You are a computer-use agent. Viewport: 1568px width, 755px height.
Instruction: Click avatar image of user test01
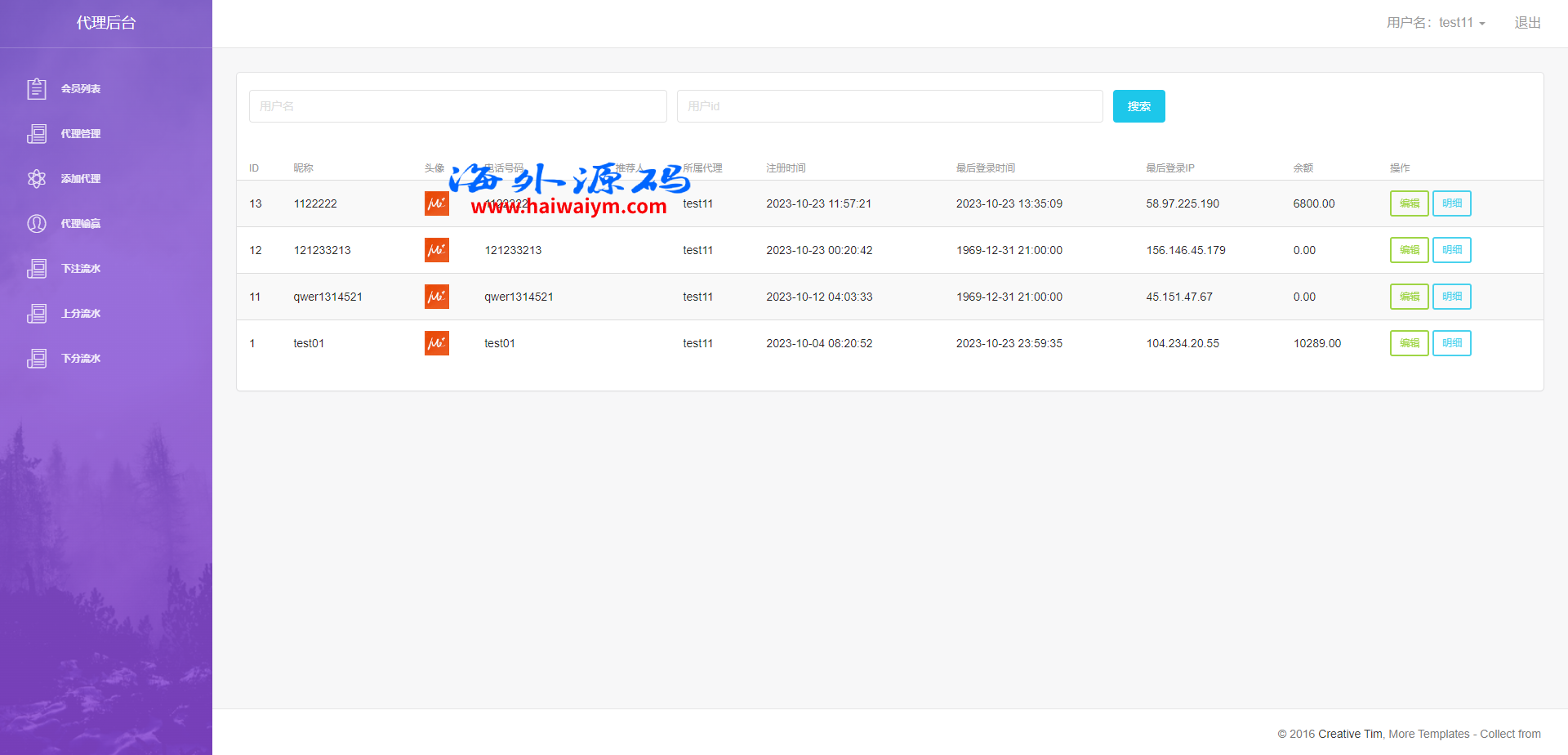pyautogui.click(x=437, y=343)
